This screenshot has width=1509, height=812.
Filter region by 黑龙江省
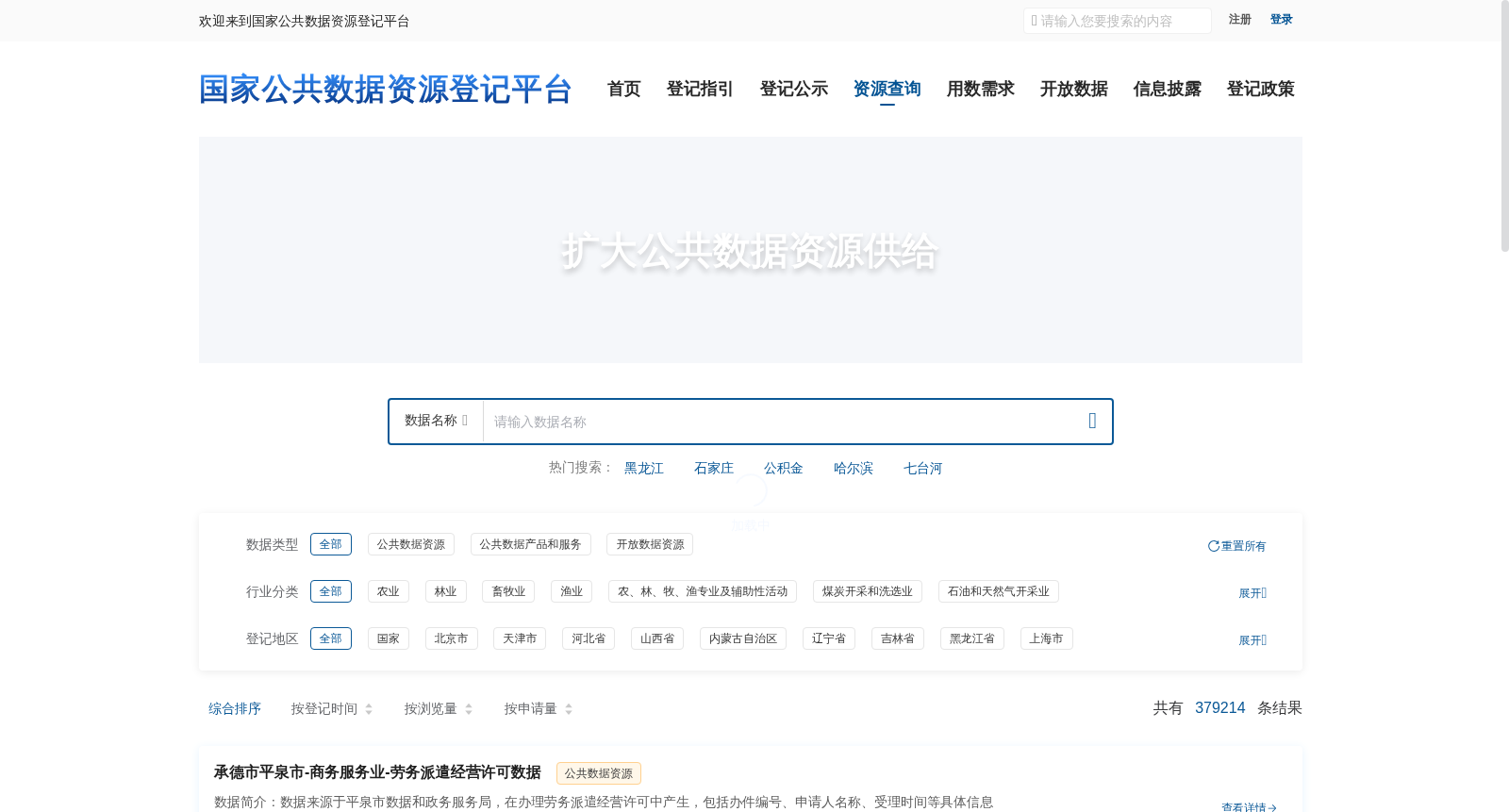(972, 638)
